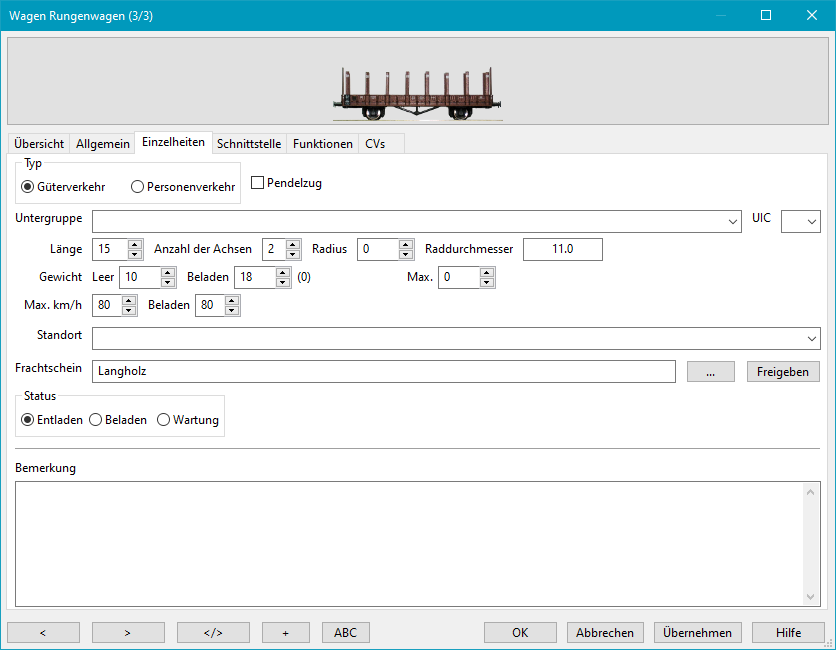Enable the Pendelzug checkbox

click(x=258, y=183)
